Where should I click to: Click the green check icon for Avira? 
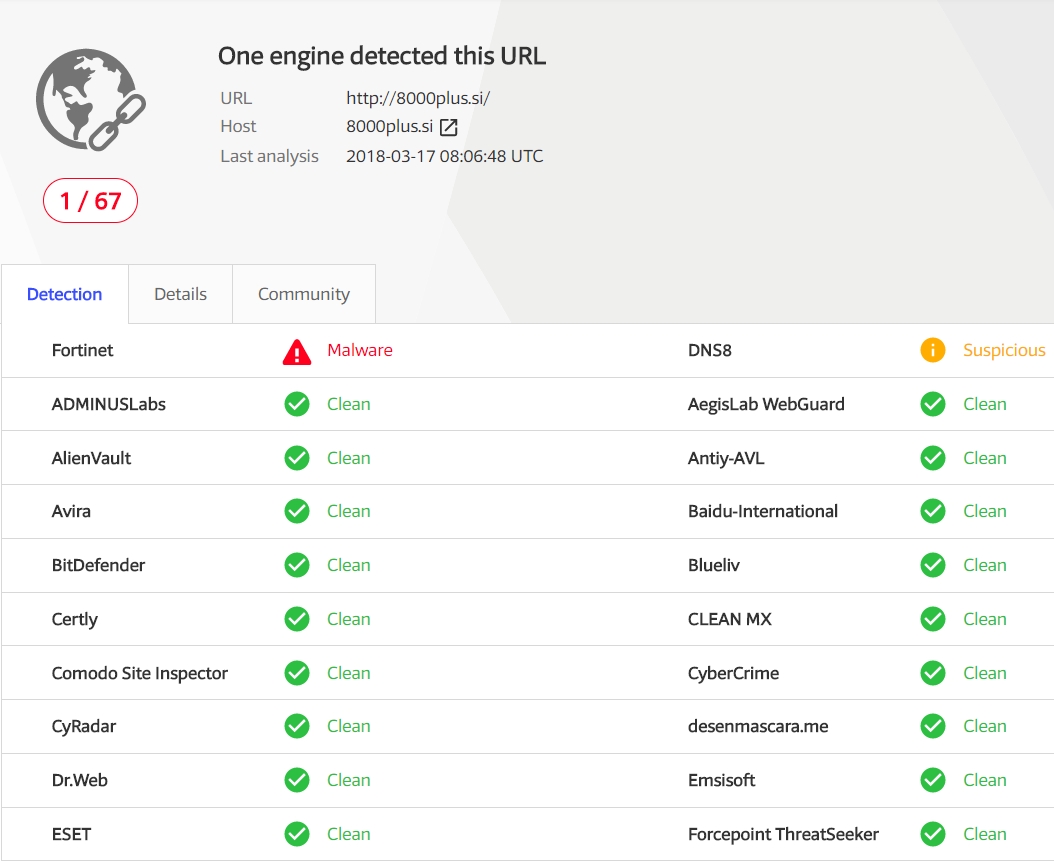(x=297, y=511)
